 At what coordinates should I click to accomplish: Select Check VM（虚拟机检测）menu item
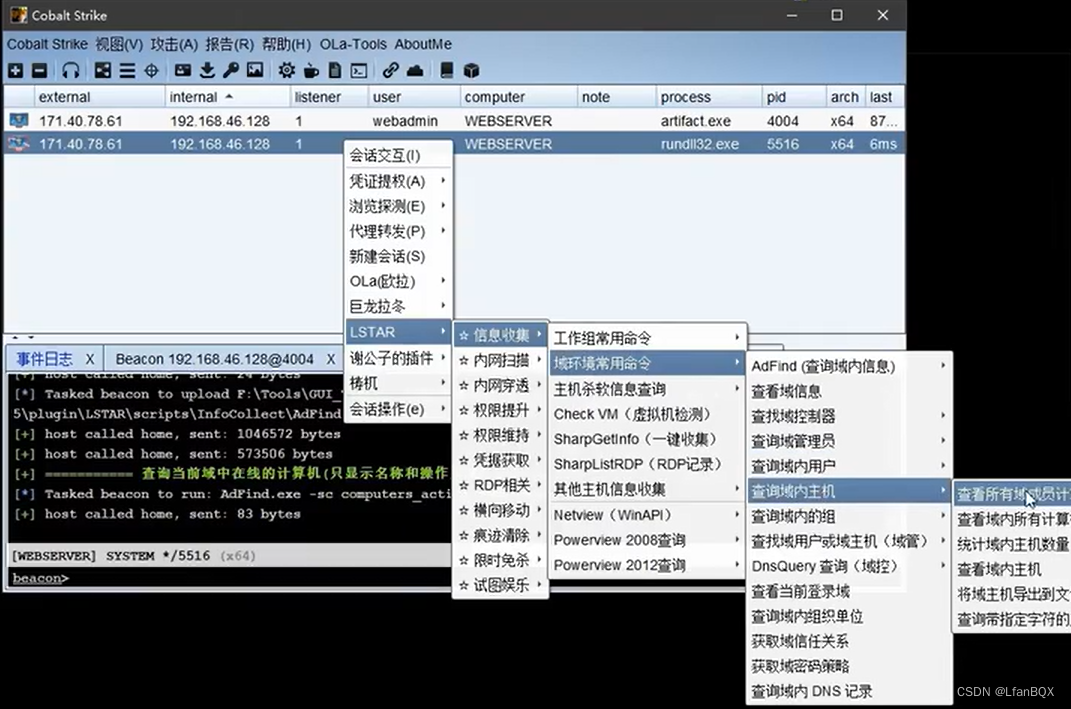pyautogui.click(x=647, y=414)
